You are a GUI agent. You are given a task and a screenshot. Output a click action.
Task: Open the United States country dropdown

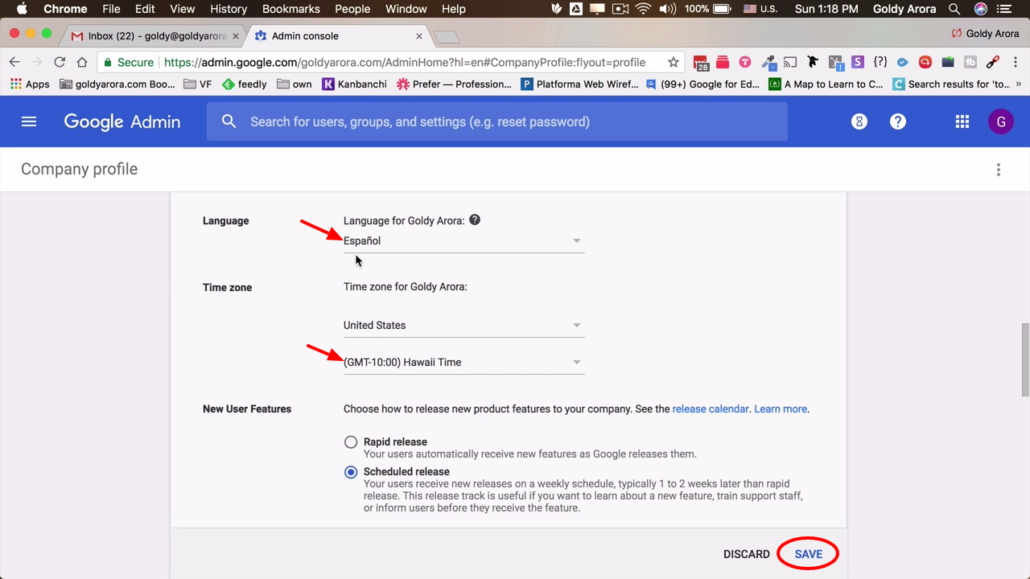[x=463, y=325]
